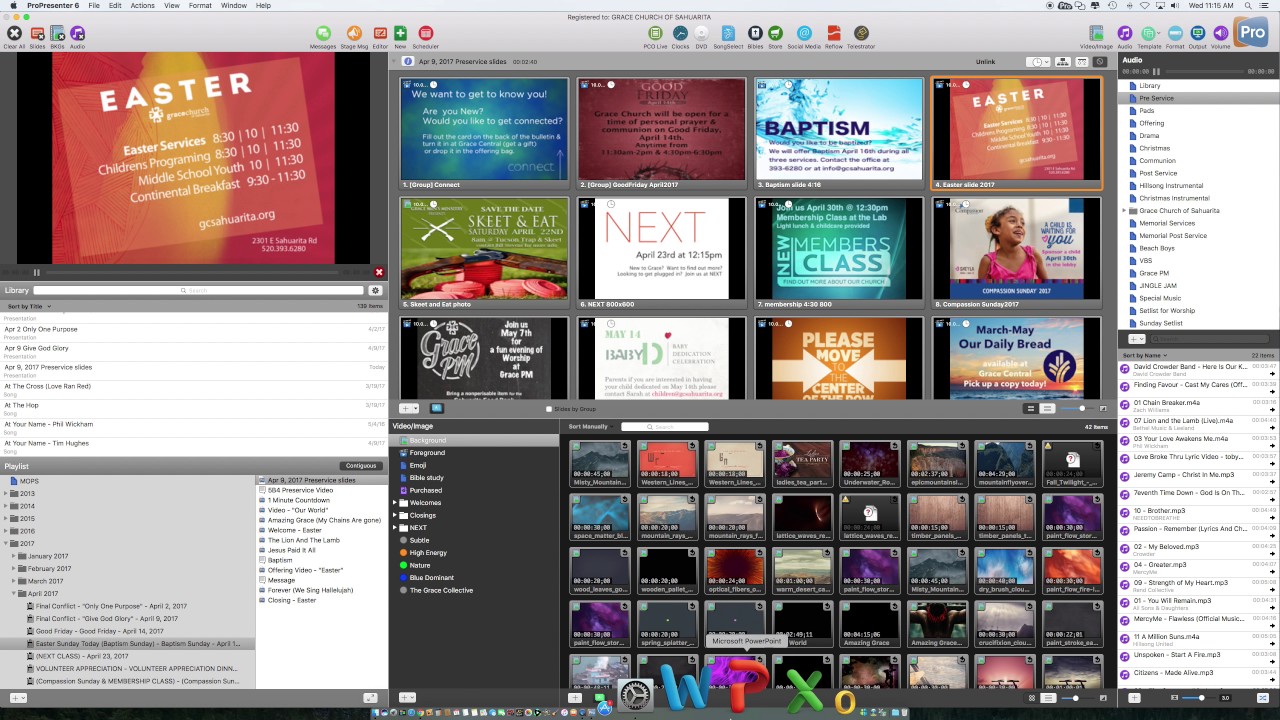Open the Telestrator tool
This screenshot has width=1280, height=720.
(861, 34)
